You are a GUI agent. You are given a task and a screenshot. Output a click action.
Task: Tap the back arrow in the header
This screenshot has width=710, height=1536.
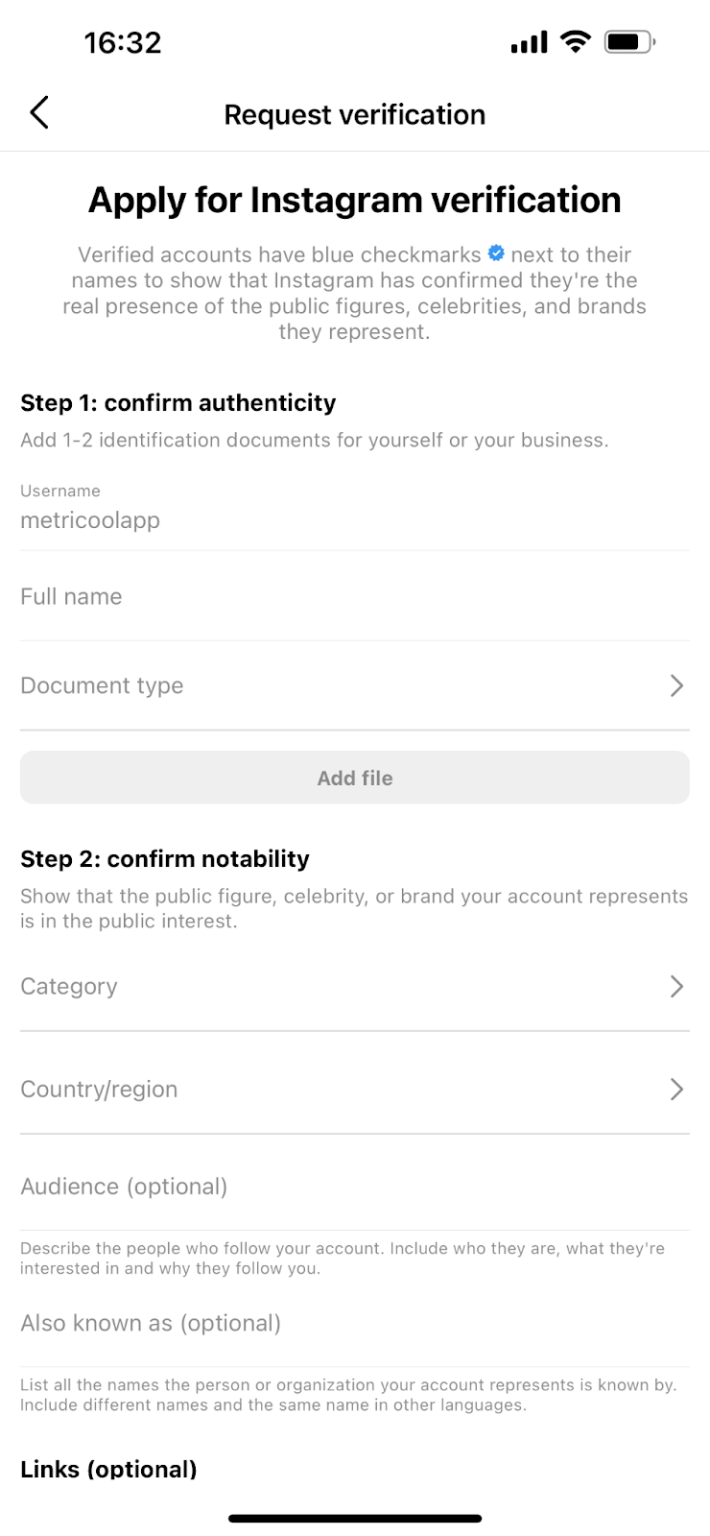point(39,114)
